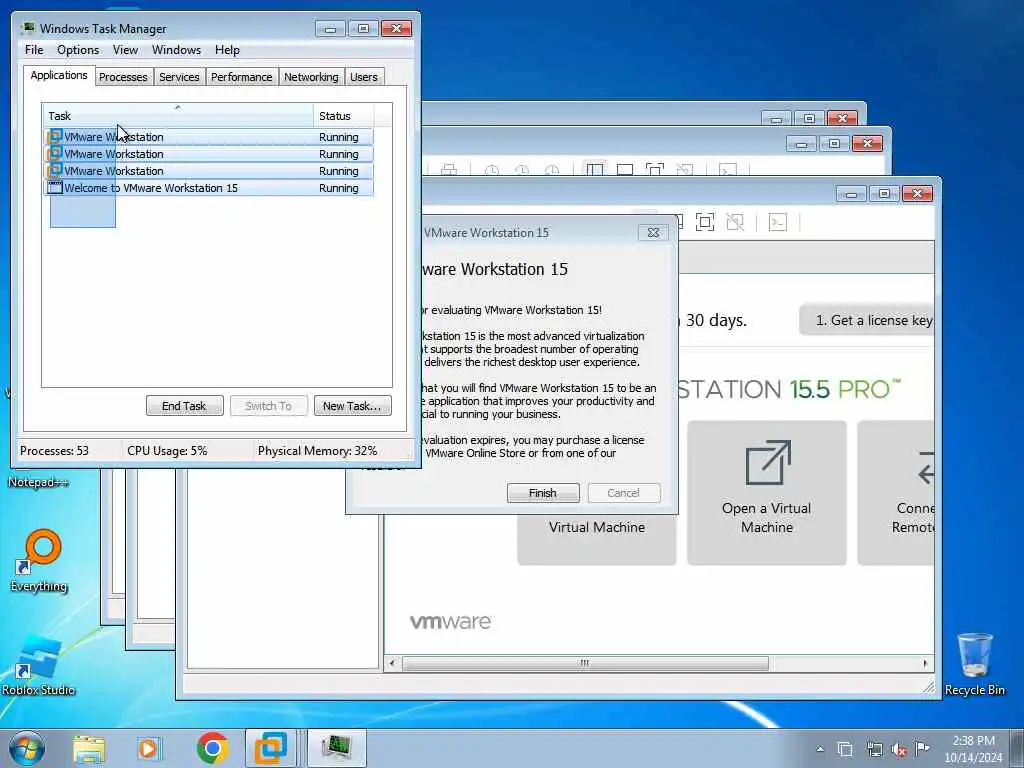
Task: Sort by the Task column header
Action: (x=178, y=116)
